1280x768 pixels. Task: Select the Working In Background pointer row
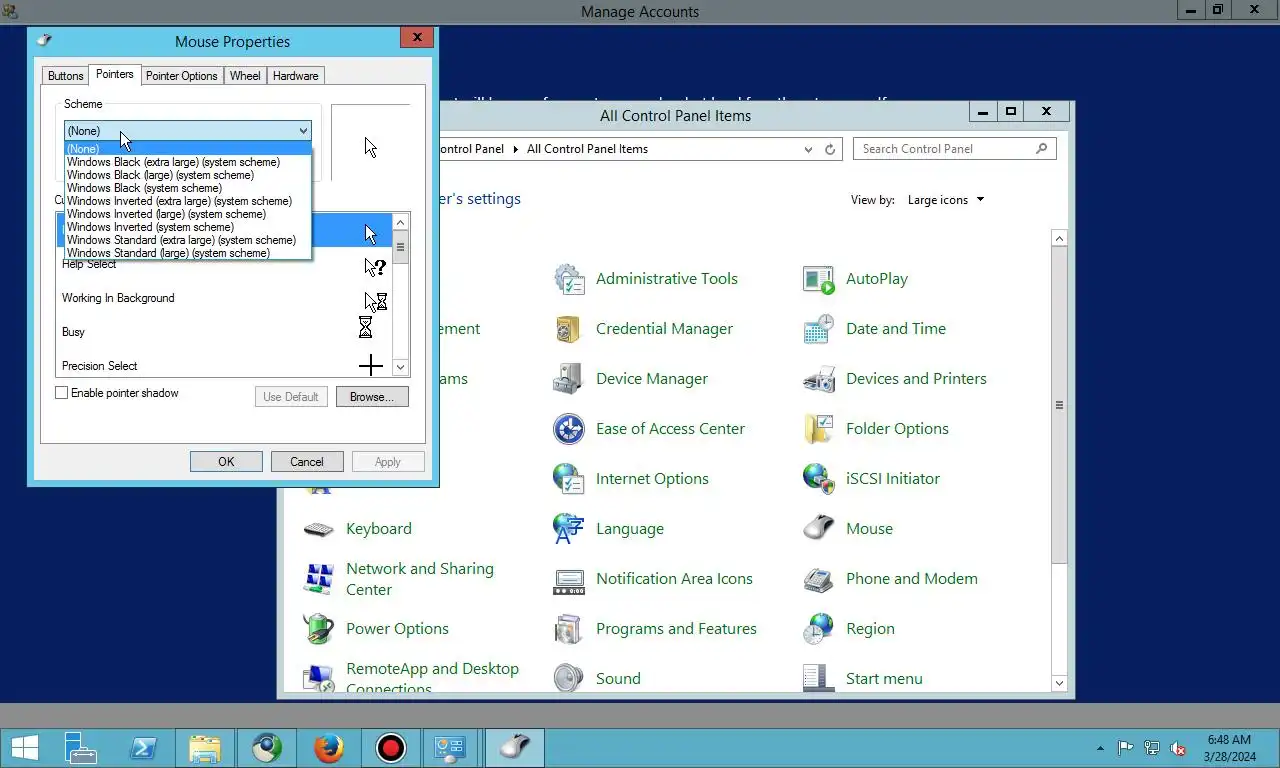point(225,298)
